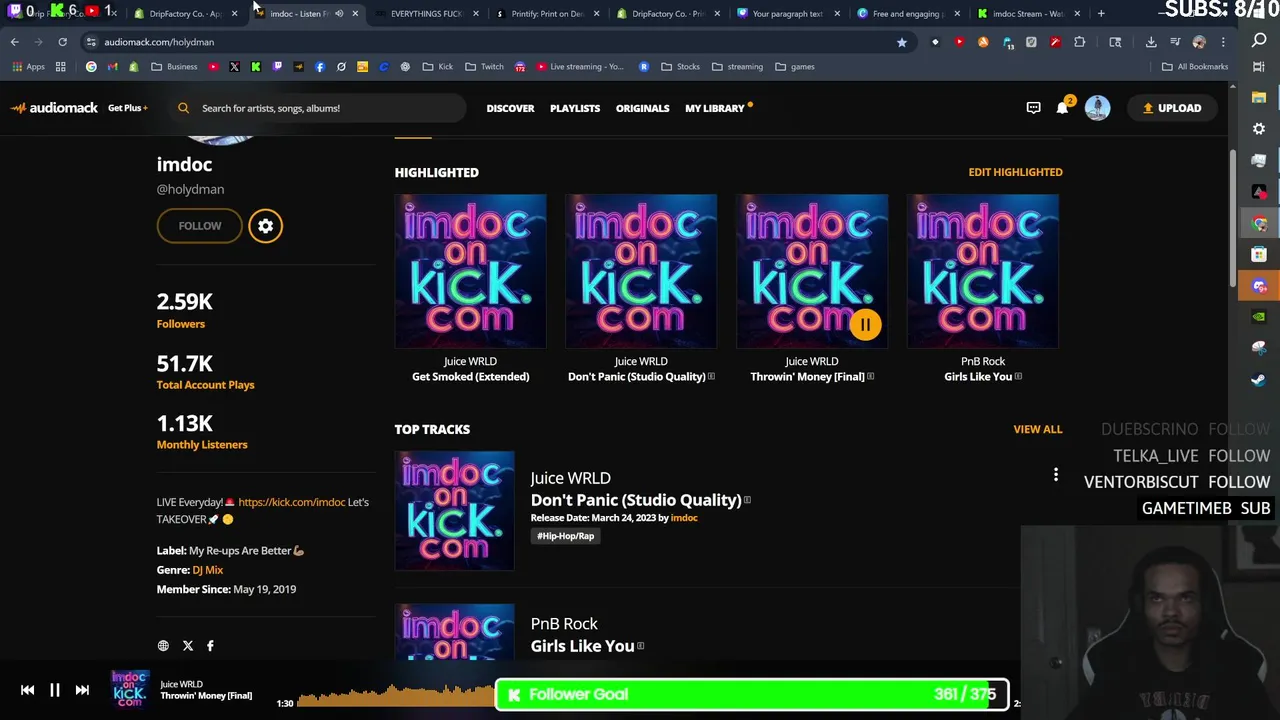
Task: Open the Discover menu
Action: [510, 108]
